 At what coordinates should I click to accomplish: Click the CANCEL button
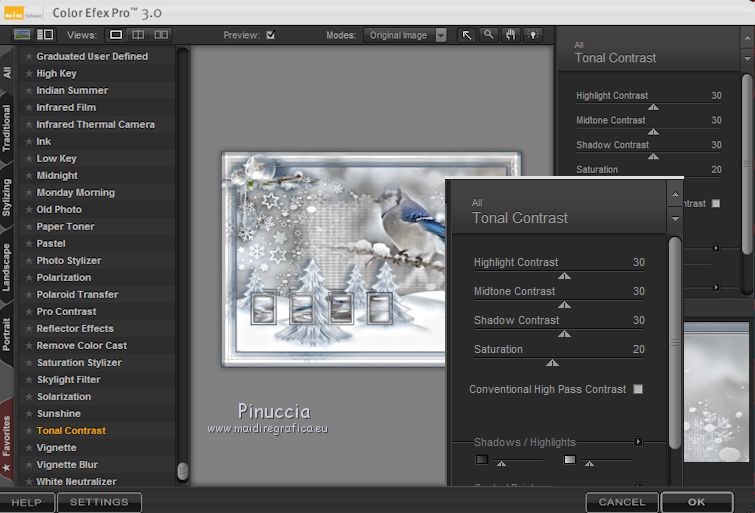[622, 502]
